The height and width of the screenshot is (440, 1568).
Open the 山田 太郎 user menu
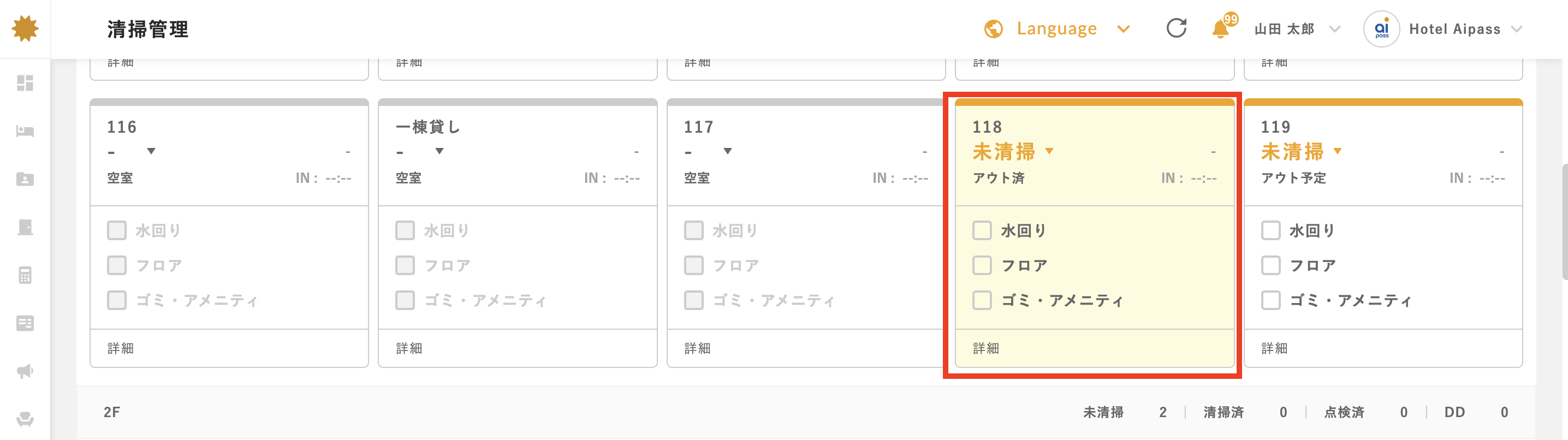click(1297, 29)
